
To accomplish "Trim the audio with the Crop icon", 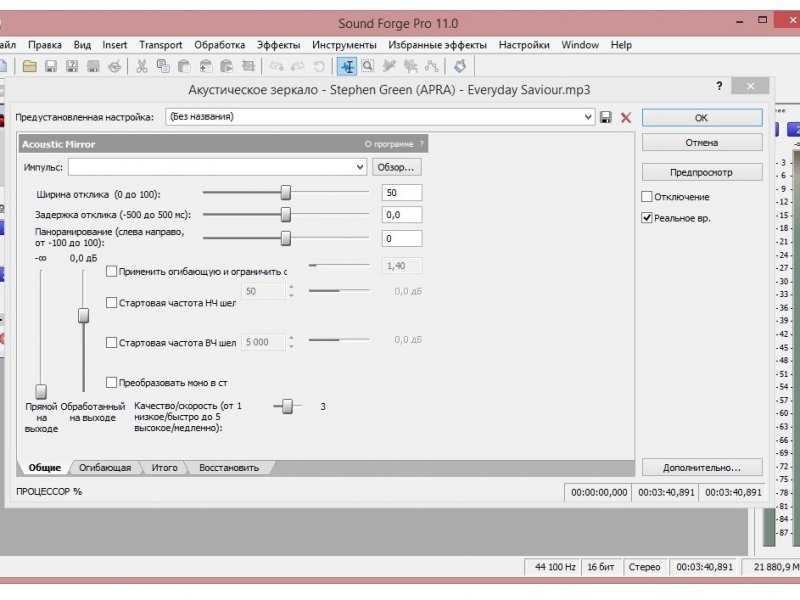I will (248, 66).
